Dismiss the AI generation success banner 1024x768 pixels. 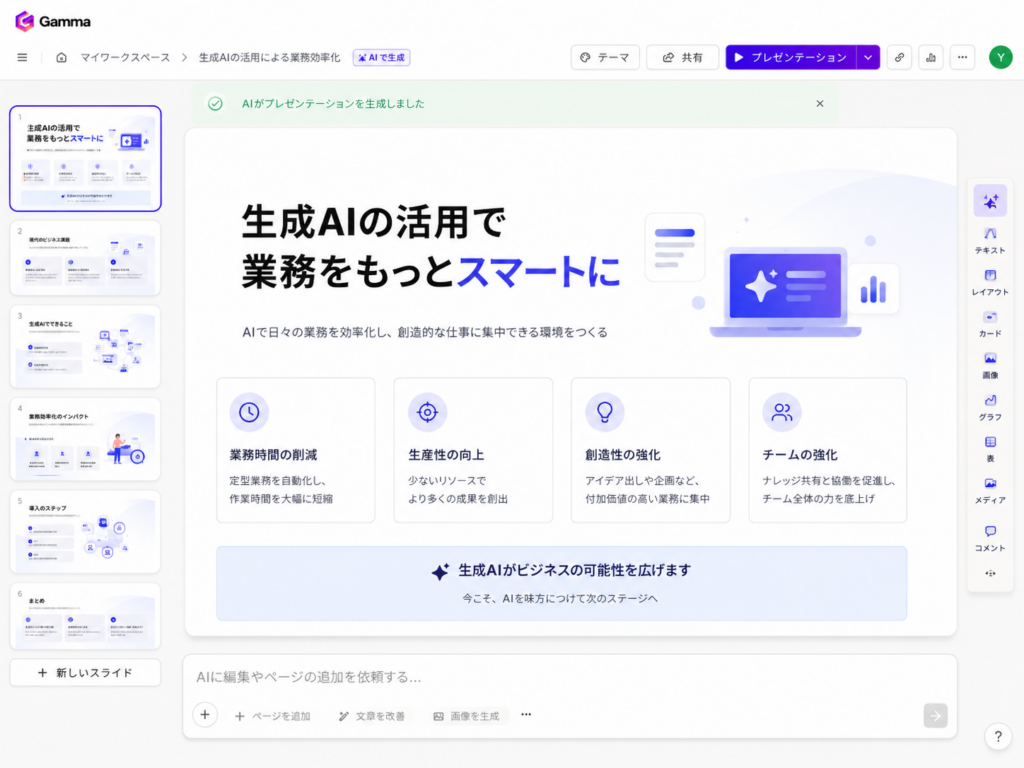coord(820,104)
